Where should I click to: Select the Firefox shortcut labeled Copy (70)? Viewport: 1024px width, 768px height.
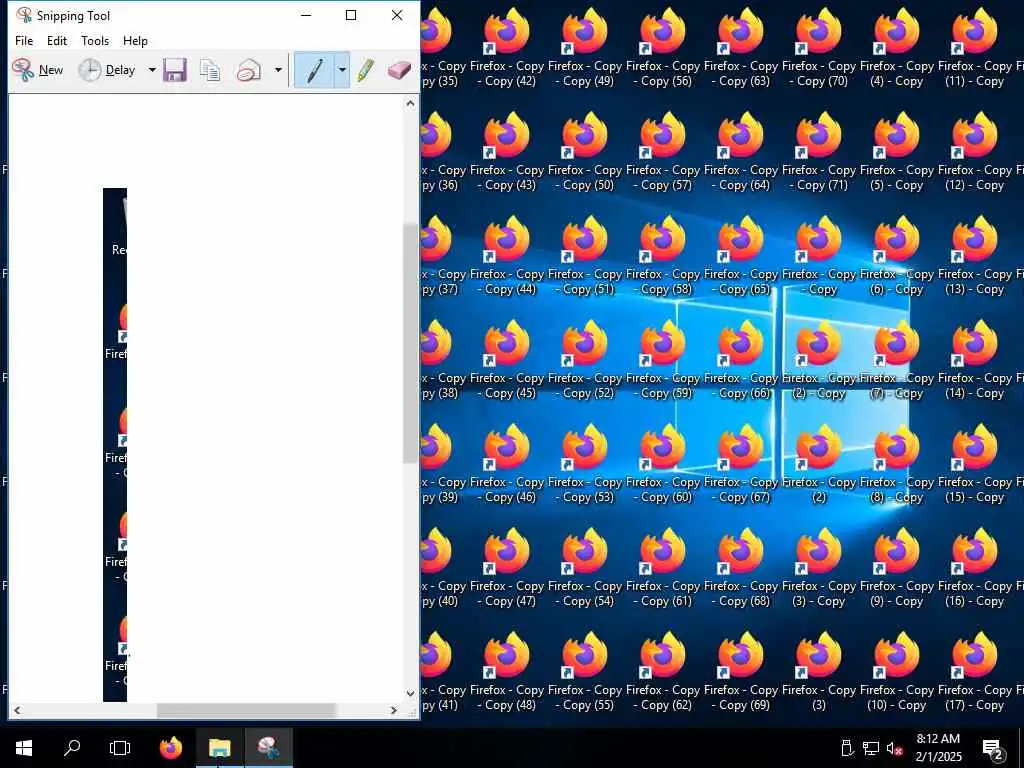818,48
